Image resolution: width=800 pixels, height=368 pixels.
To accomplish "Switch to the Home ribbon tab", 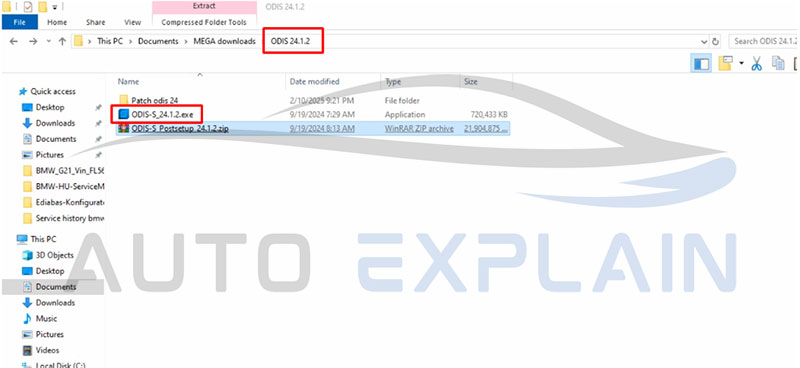I will click(57, 22).
